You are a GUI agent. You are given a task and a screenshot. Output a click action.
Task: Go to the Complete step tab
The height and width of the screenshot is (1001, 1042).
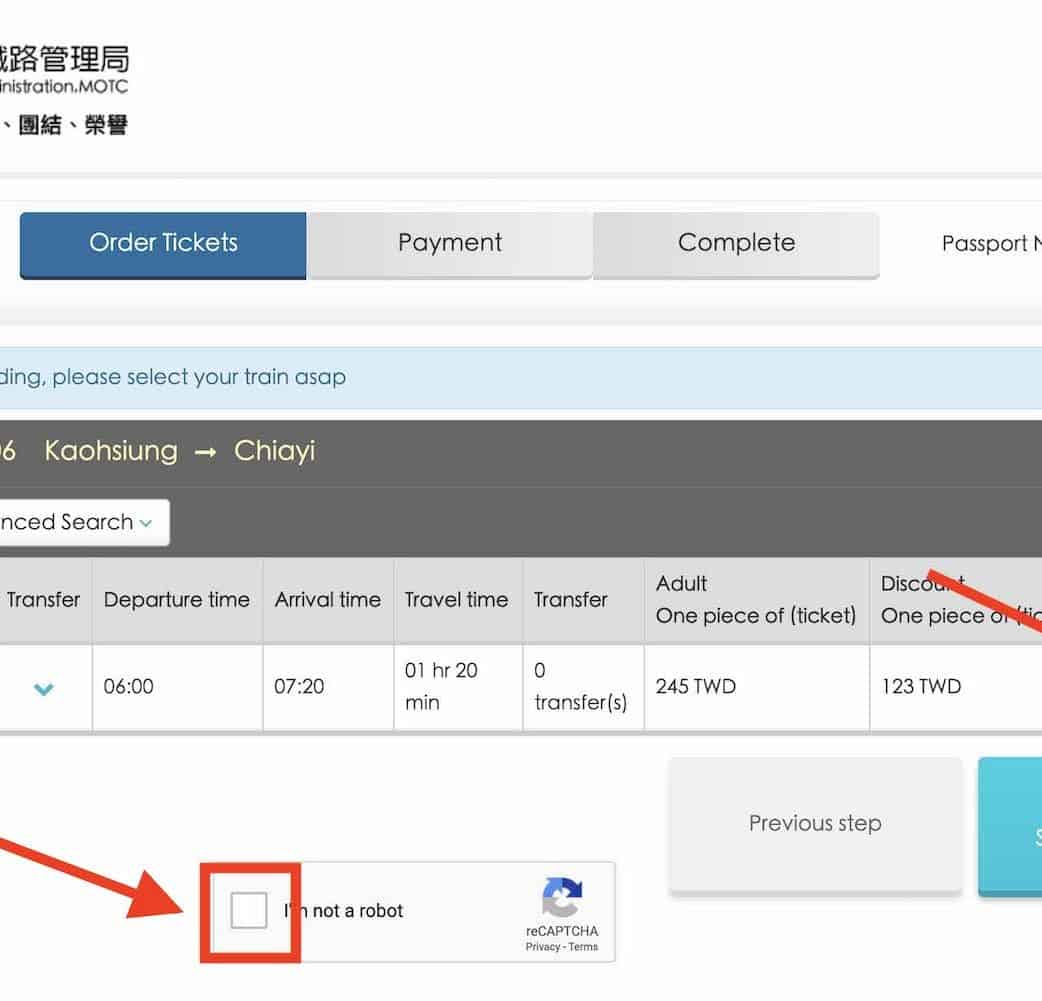point(736,243)
